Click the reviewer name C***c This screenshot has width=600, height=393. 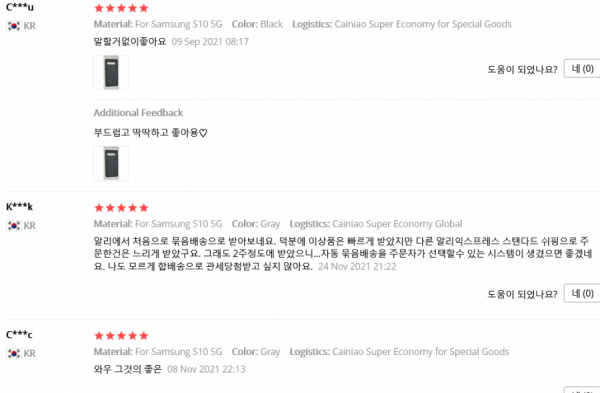pyautogui.click(x=19, y=335)
